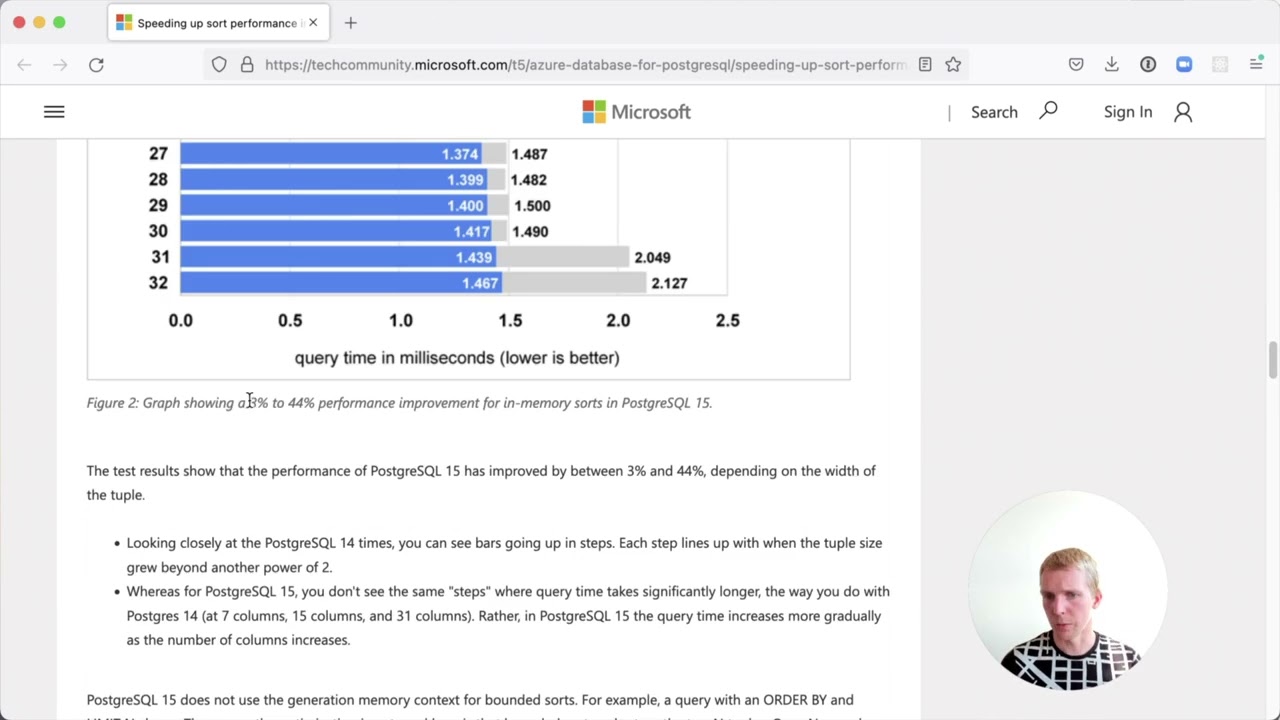Click the axis label 'query time in milliseconds'
The height and width of the screenshot is (720, 1280).
pyautogui.click(x=457, y=357)
